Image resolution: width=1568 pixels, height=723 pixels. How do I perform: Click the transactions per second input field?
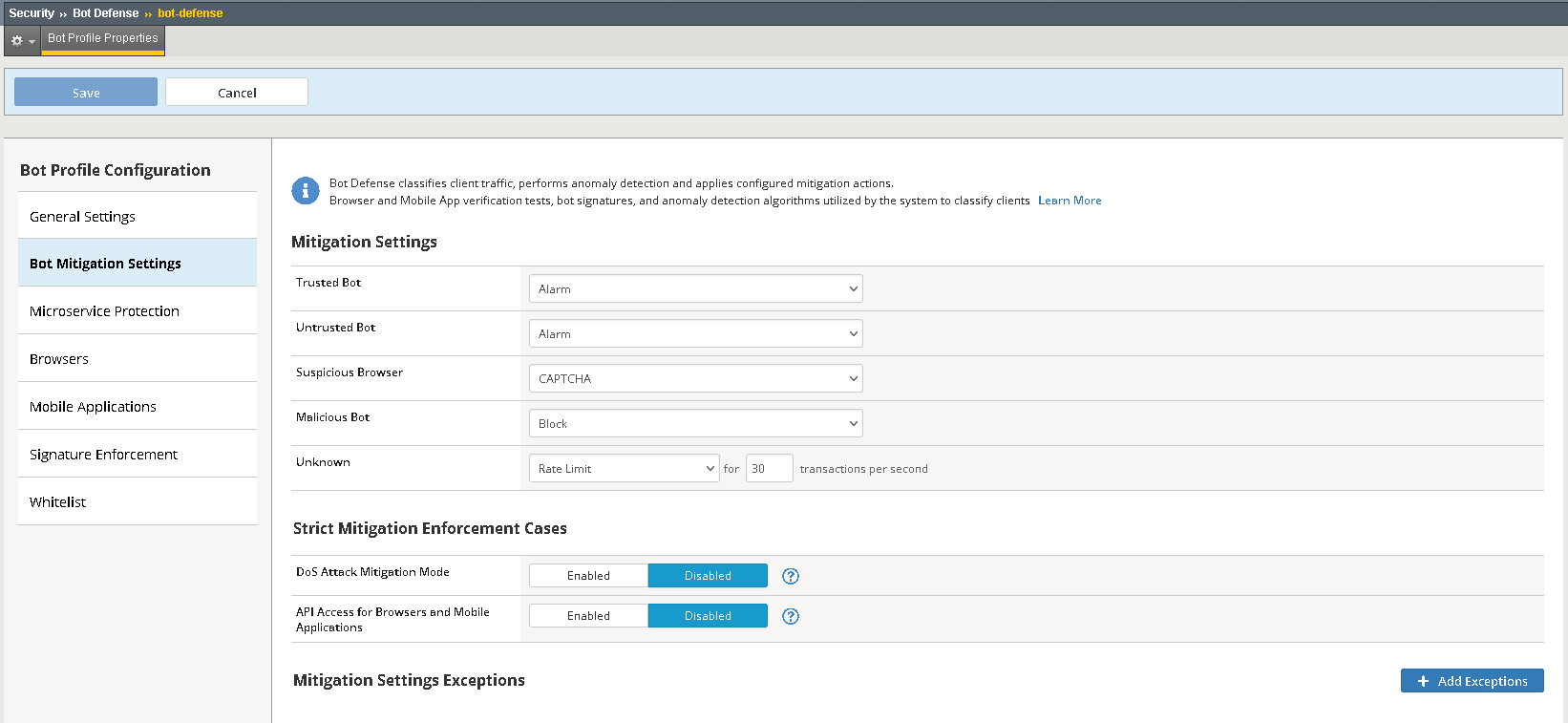click(x=769, y=468)
